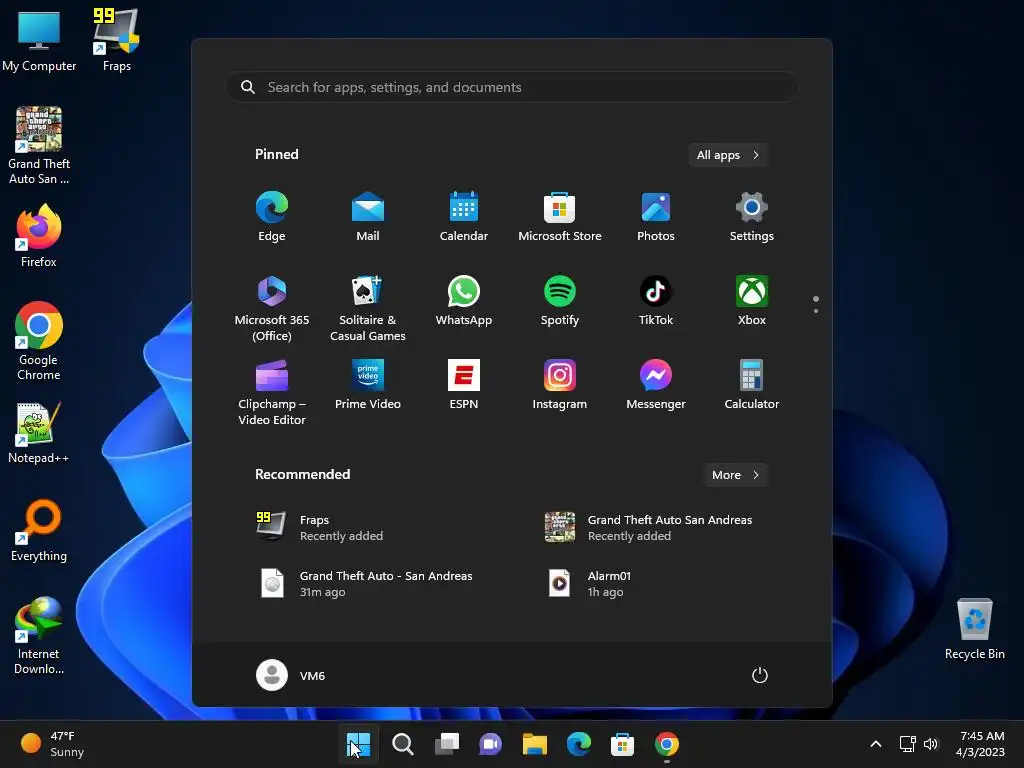Image resolution: width=1024 pixels, height=768 pixels.
Task: Launch Messenger
Action: coord(656,385)
